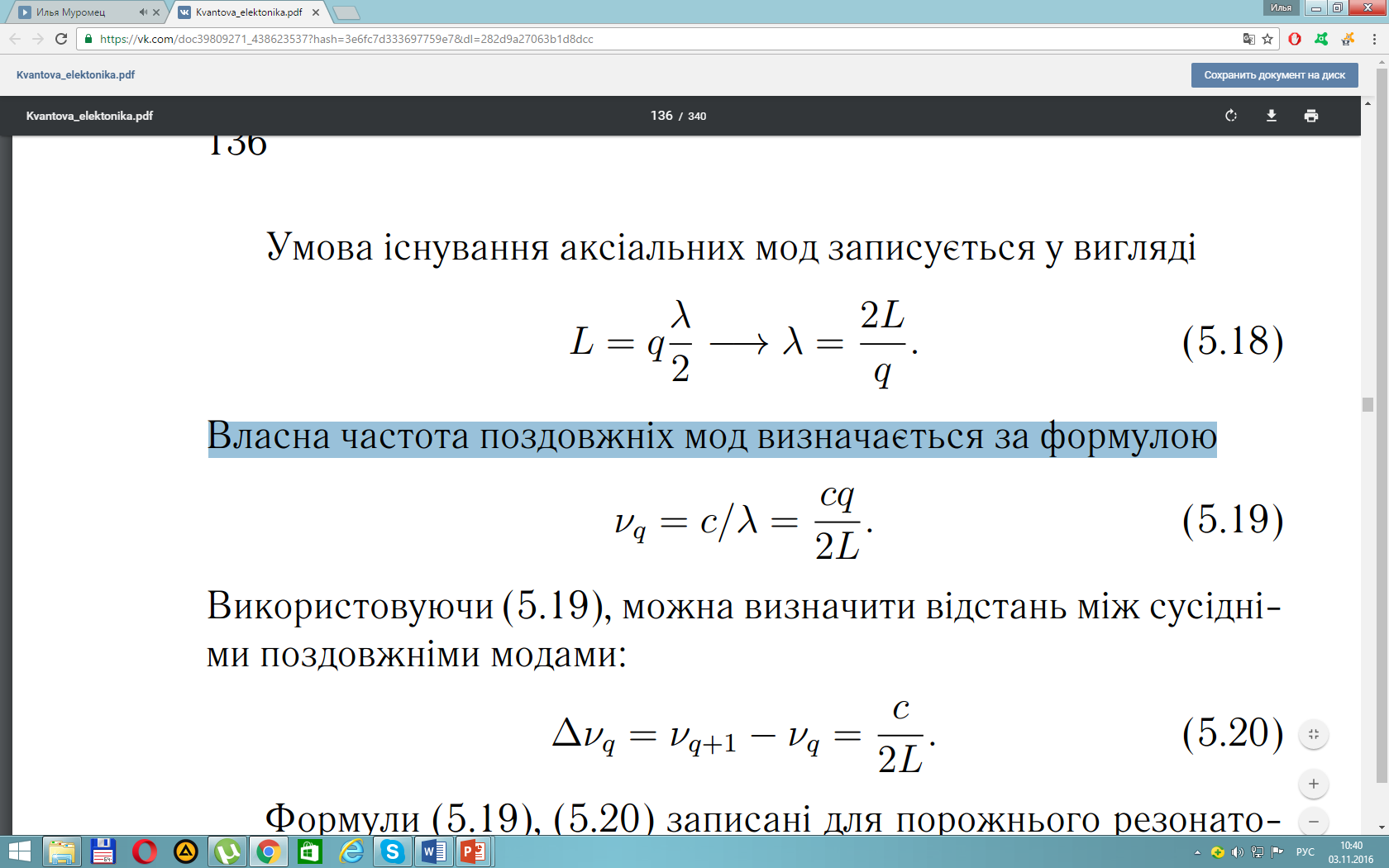The height and width of the screenshot is (868, 1389).
Task: Open Action Center flag icon
Action: (1277, 852)
